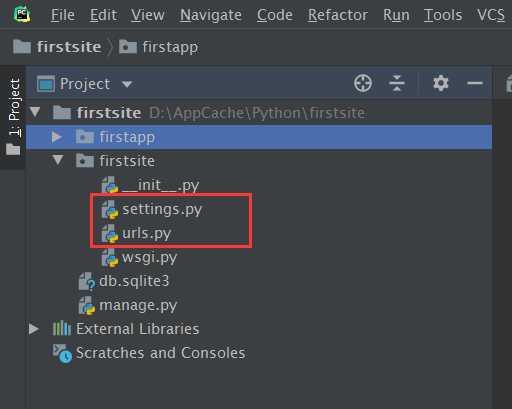512x409 pixels.
Task: Collapse the inner firstsite folder arrow
Action: [58, 160]
